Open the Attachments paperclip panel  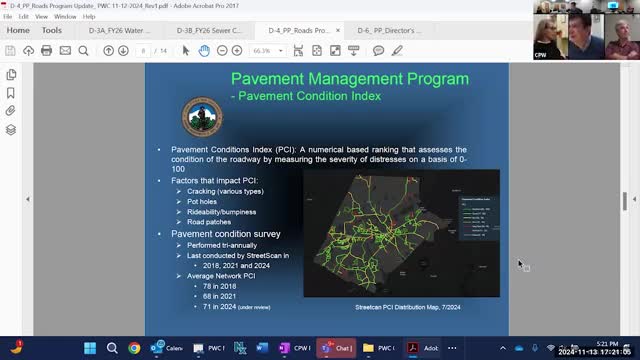coord(11,111)
